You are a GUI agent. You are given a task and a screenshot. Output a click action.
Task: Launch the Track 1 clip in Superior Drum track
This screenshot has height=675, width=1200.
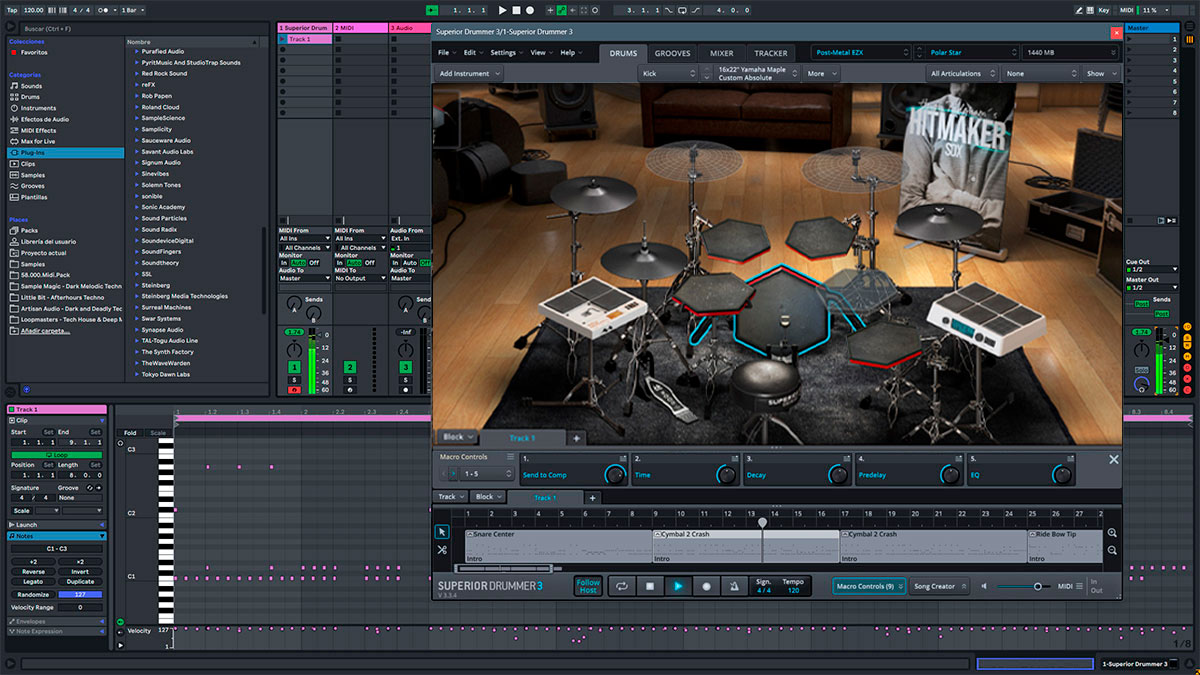[x=283, y=39]
